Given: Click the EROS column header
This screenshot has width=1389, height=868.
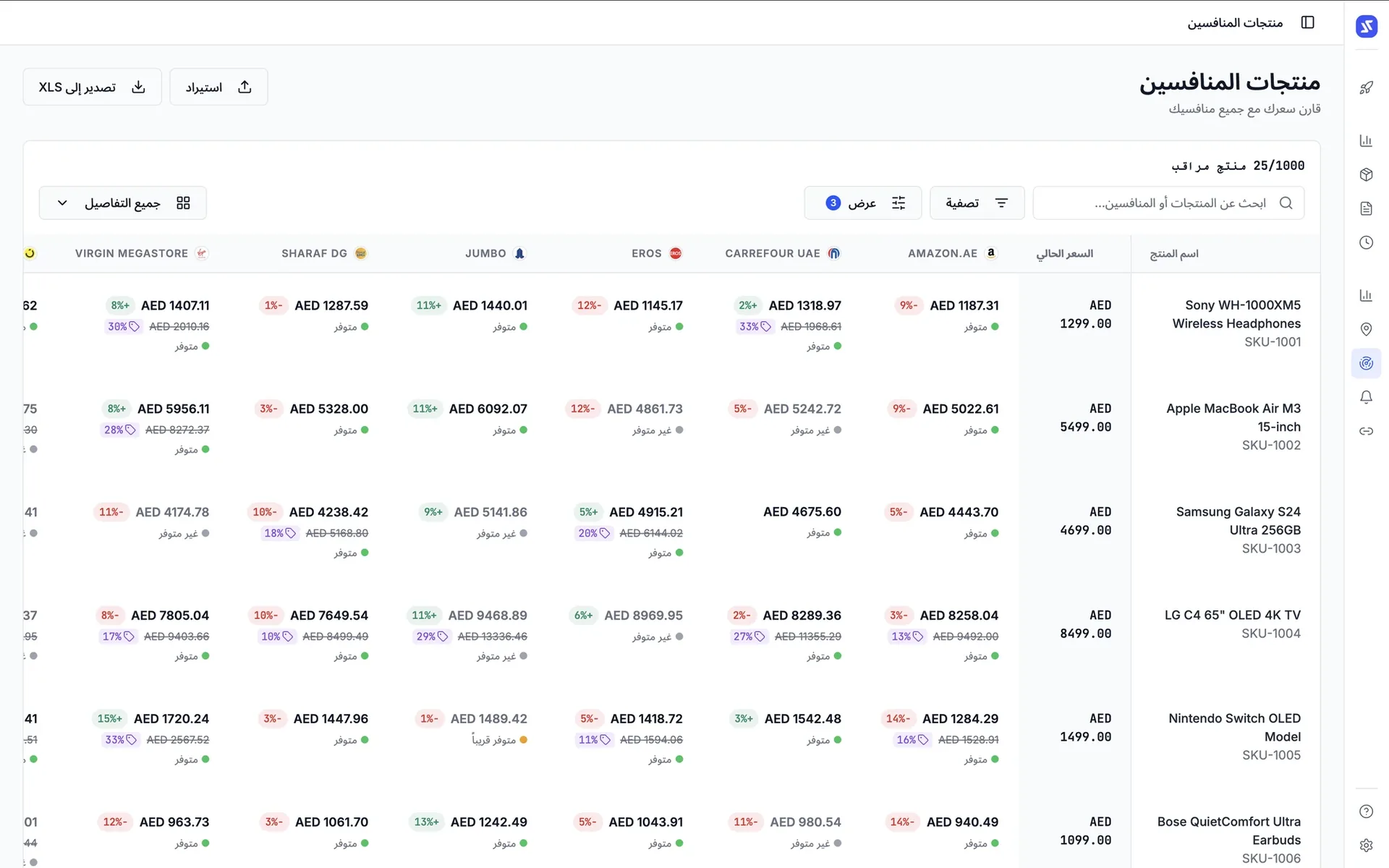Looking at the screenshot, I should (647, 254).
